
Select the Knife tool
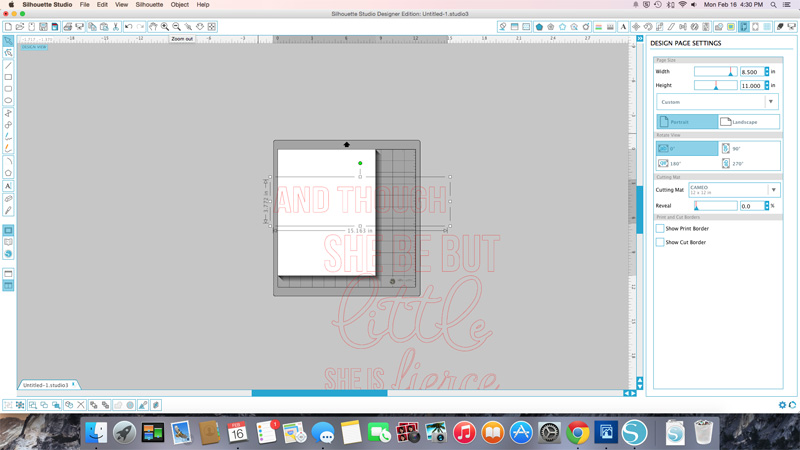[8, 210]
